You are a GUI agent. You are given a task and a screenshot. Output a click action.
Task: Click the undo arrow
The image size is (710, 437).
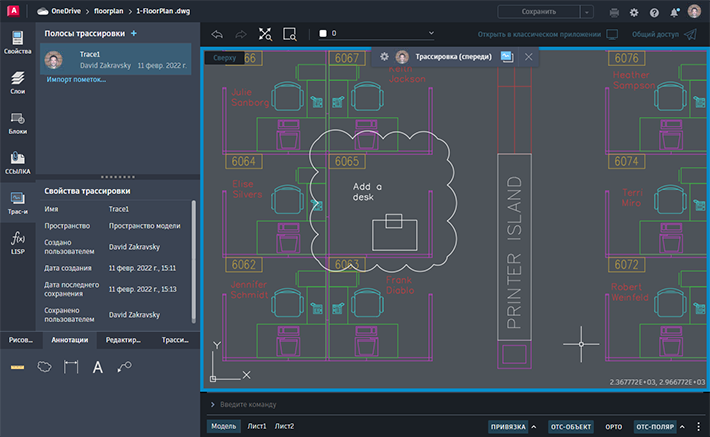217,34
